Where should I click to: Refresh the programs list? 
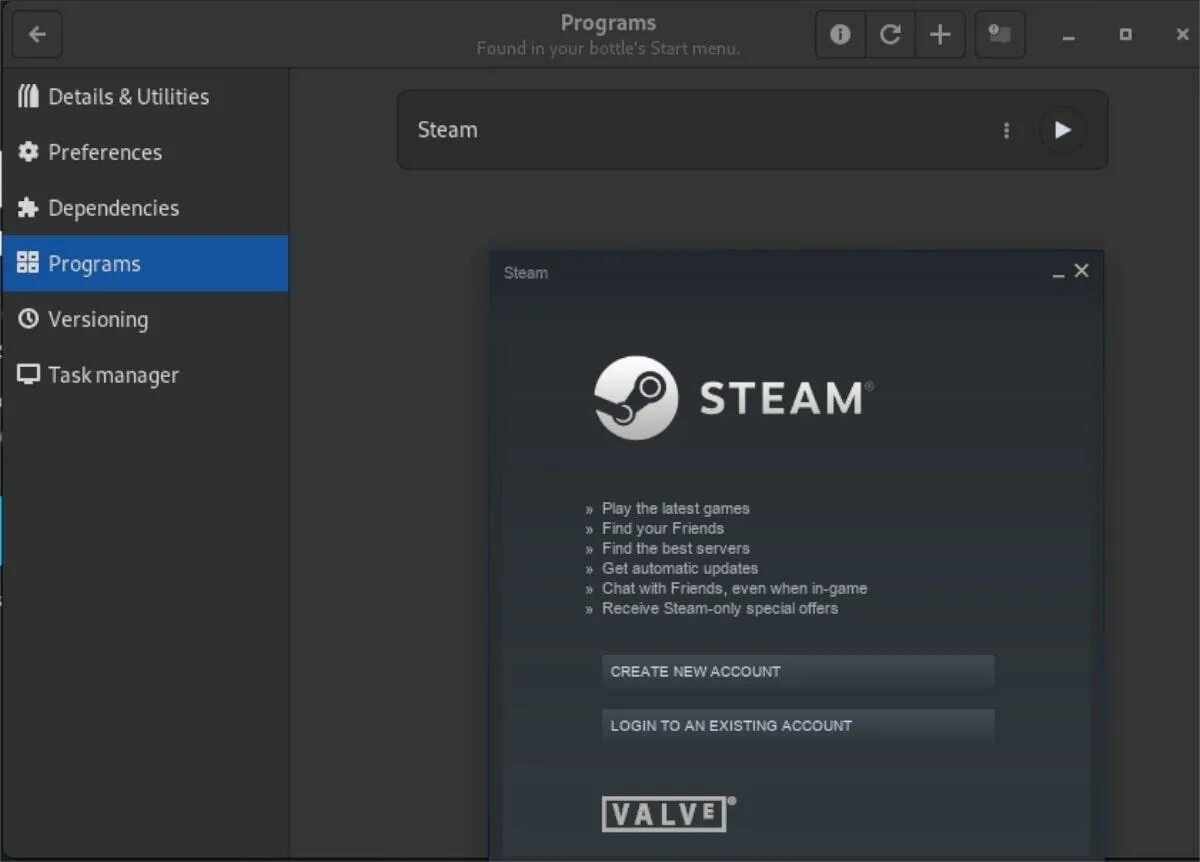(890, 35)
